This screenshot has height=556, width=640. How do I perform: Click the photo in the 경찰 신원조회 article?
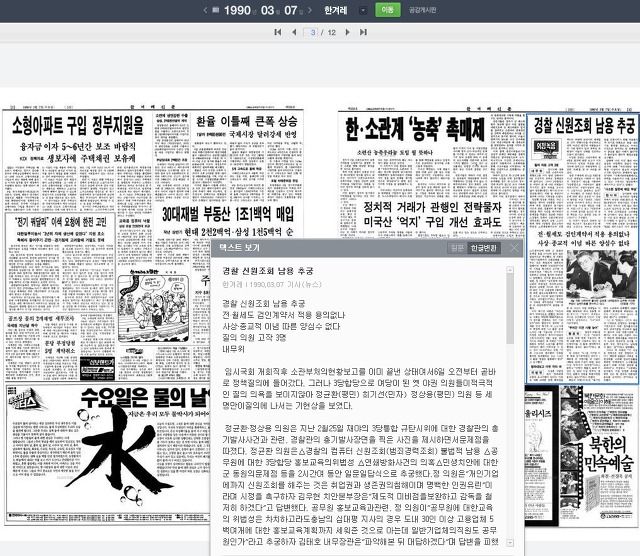pyautogui.click(x=601, y=275)
